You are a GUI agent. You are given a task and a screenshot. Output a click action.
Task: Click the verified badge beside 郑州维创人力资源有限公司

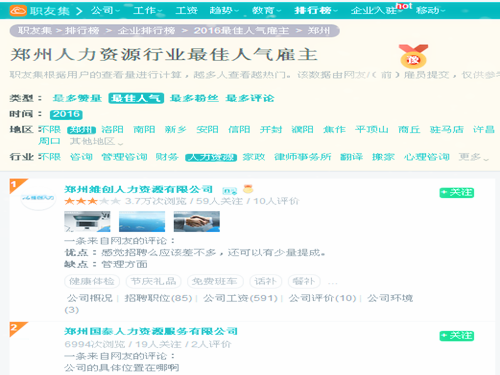tap(230, 191)
